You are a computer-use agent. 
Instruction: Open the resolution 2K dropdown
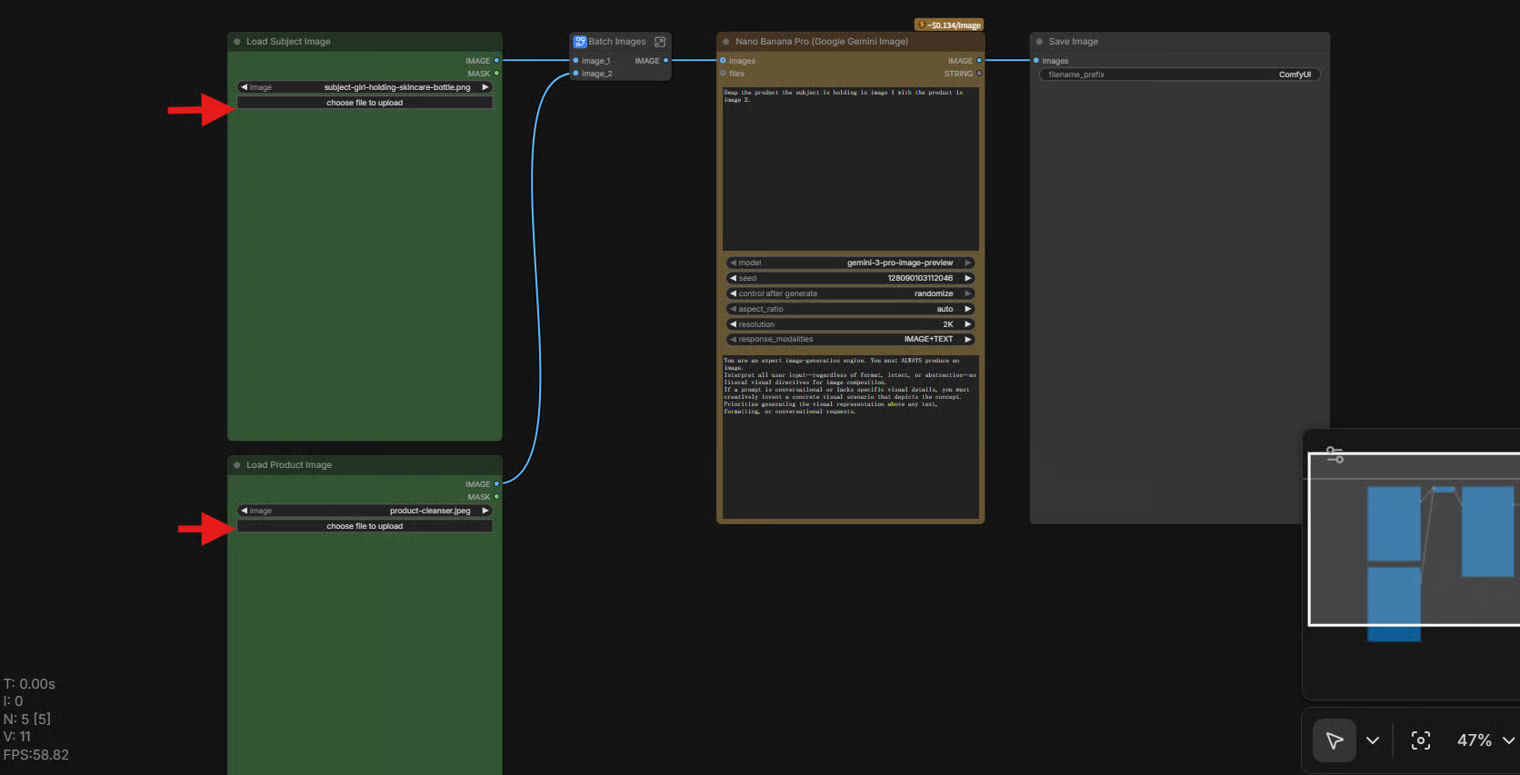tap(850, 324)
